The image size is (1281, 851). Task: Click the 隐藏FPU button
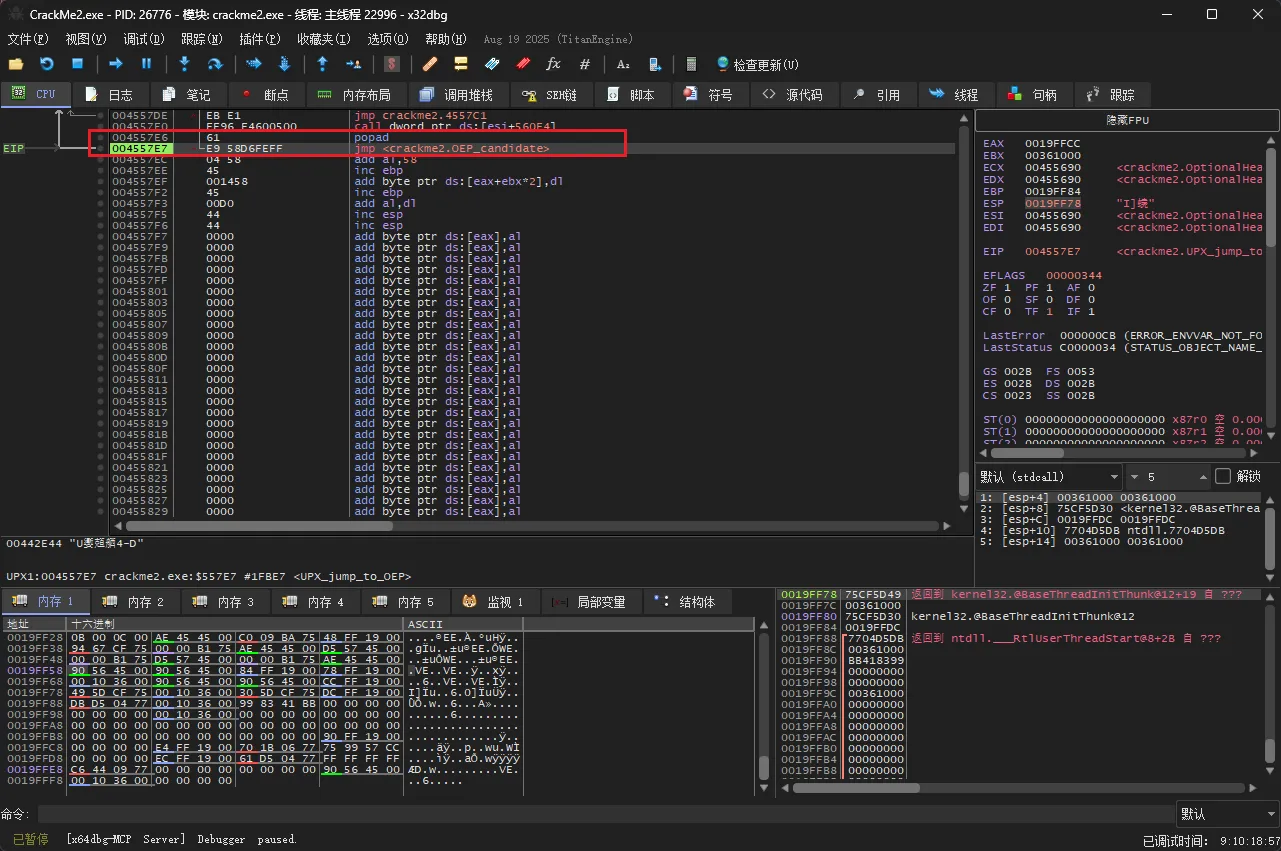(x=1127, y=120)
